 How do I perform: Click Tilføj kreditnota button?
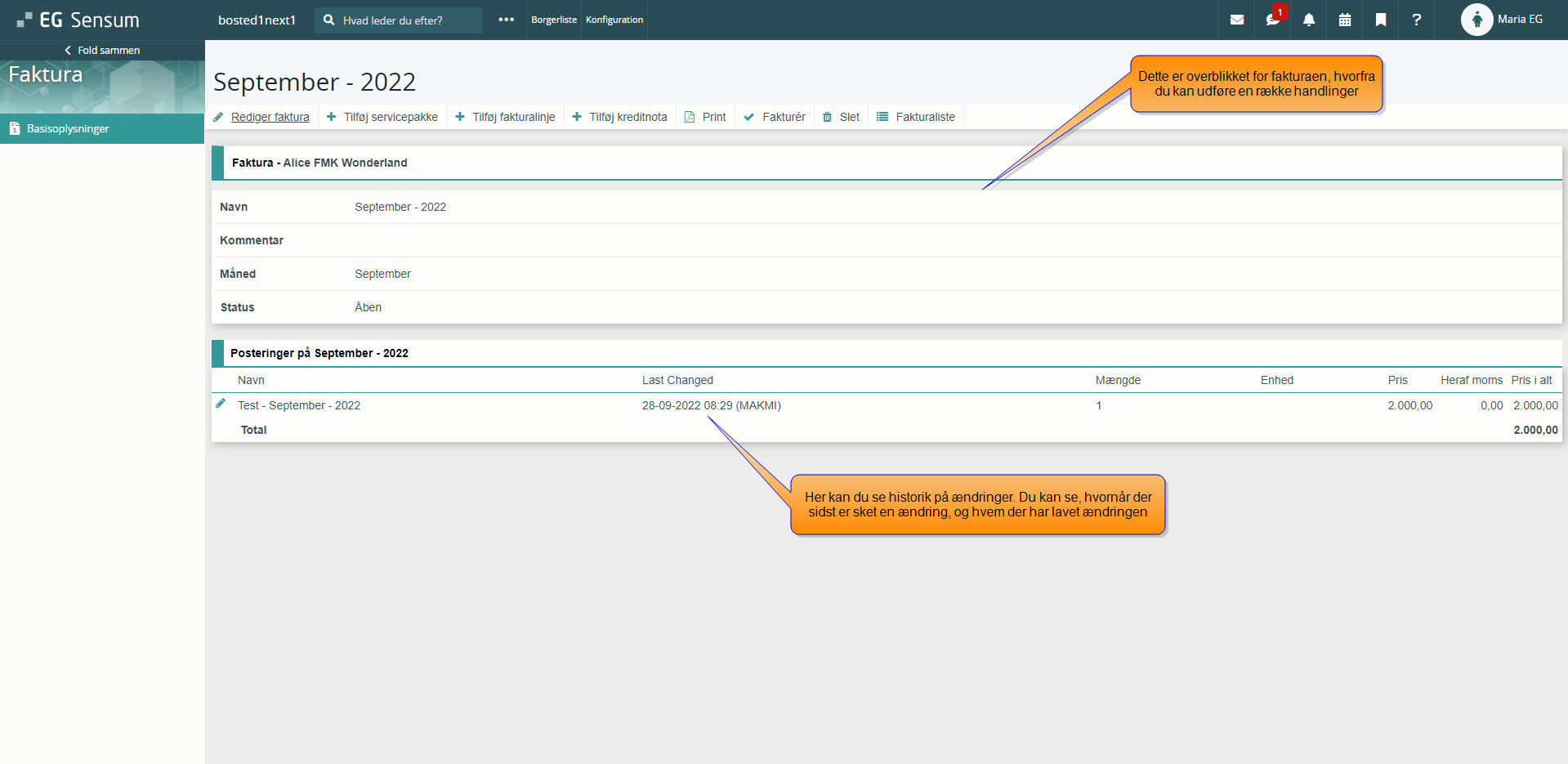coord(620,117)
